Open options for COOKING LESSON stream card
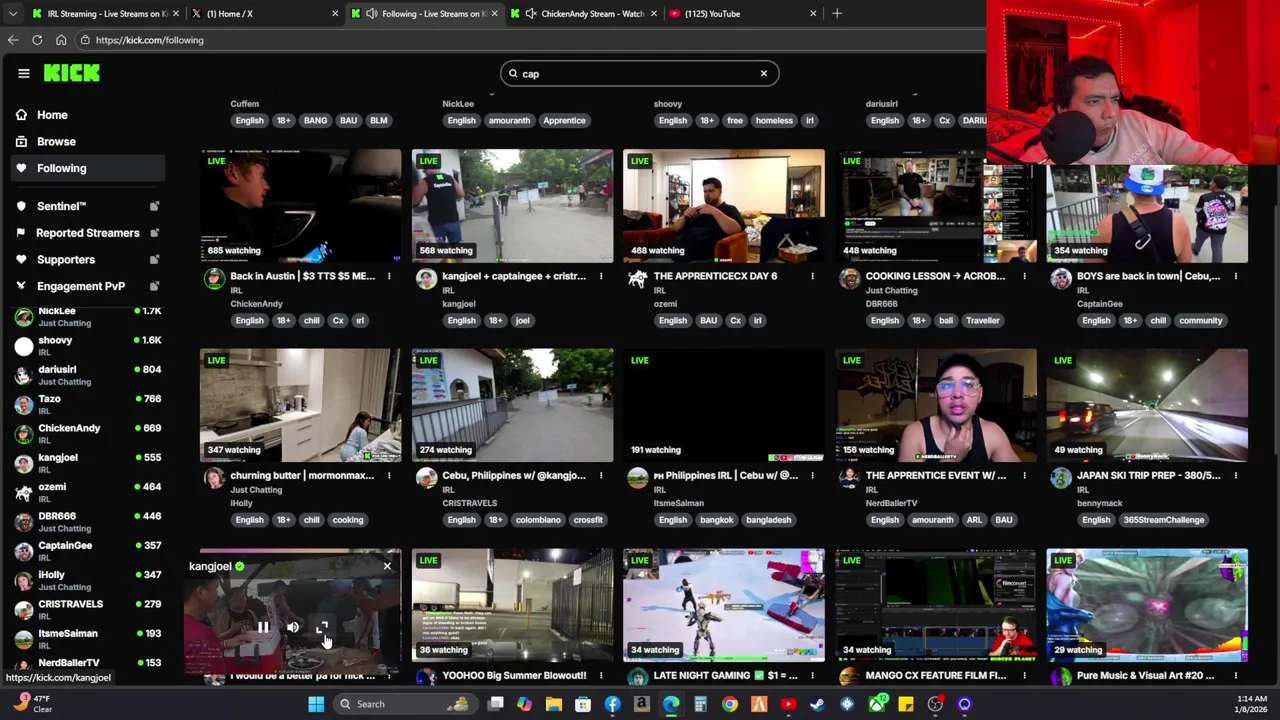This screenshot has height=720, width=1280. point(1024,276)
